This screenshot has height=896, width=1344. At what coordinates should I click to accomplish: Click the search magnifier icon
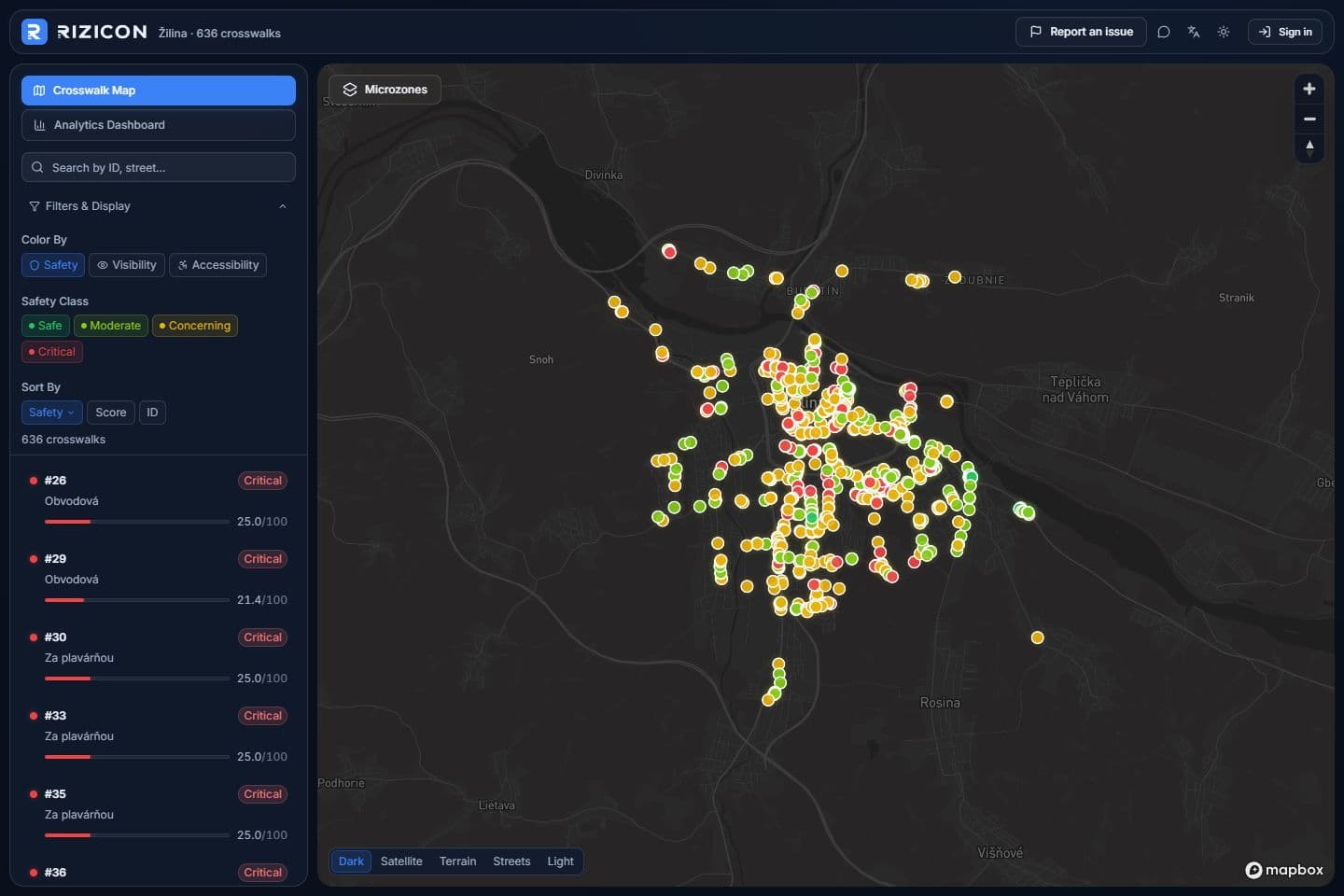pos(37,167)
